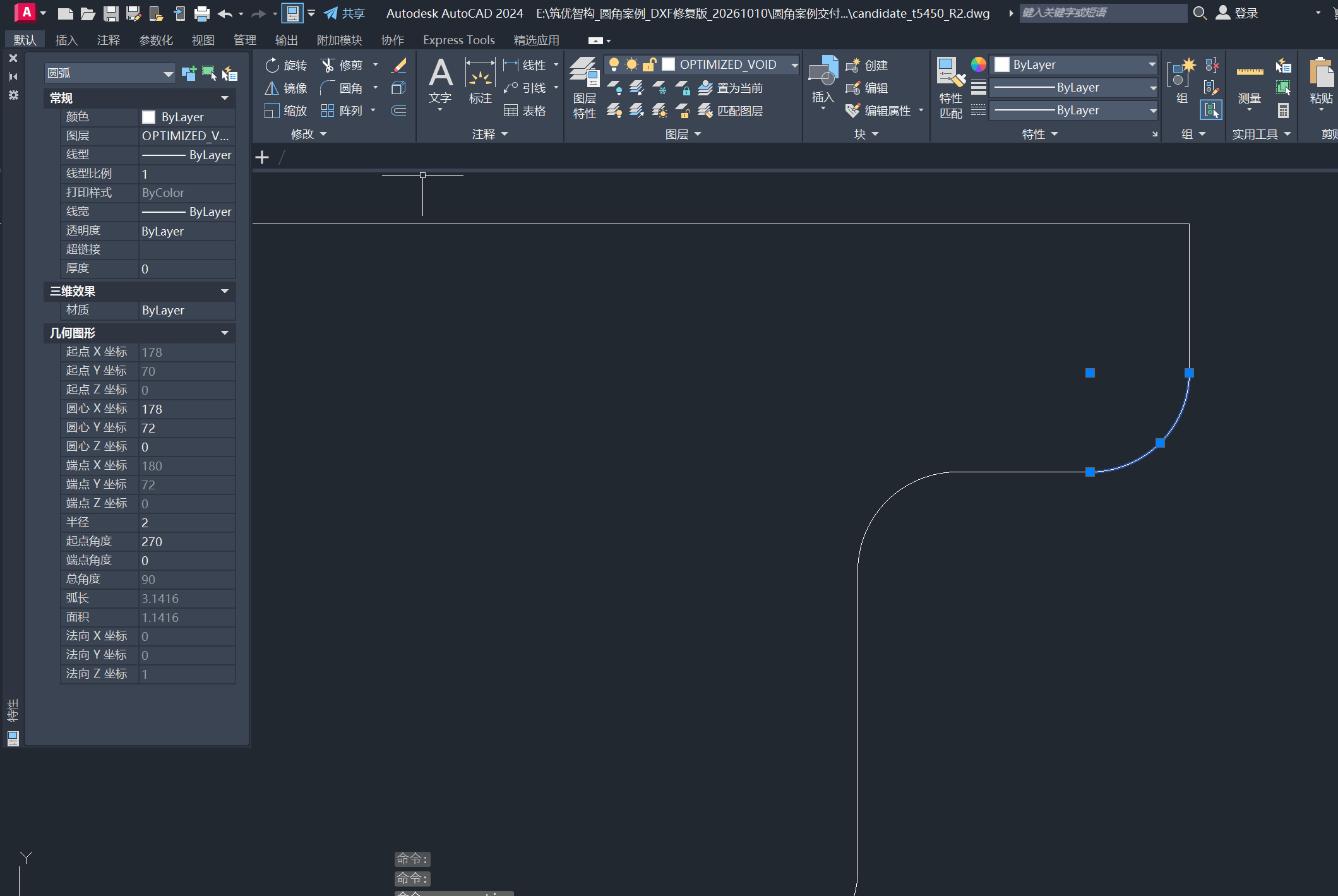Expand the 修改 panel flyout
This screenshot has height=896, width=1338.
click(309, 134)
